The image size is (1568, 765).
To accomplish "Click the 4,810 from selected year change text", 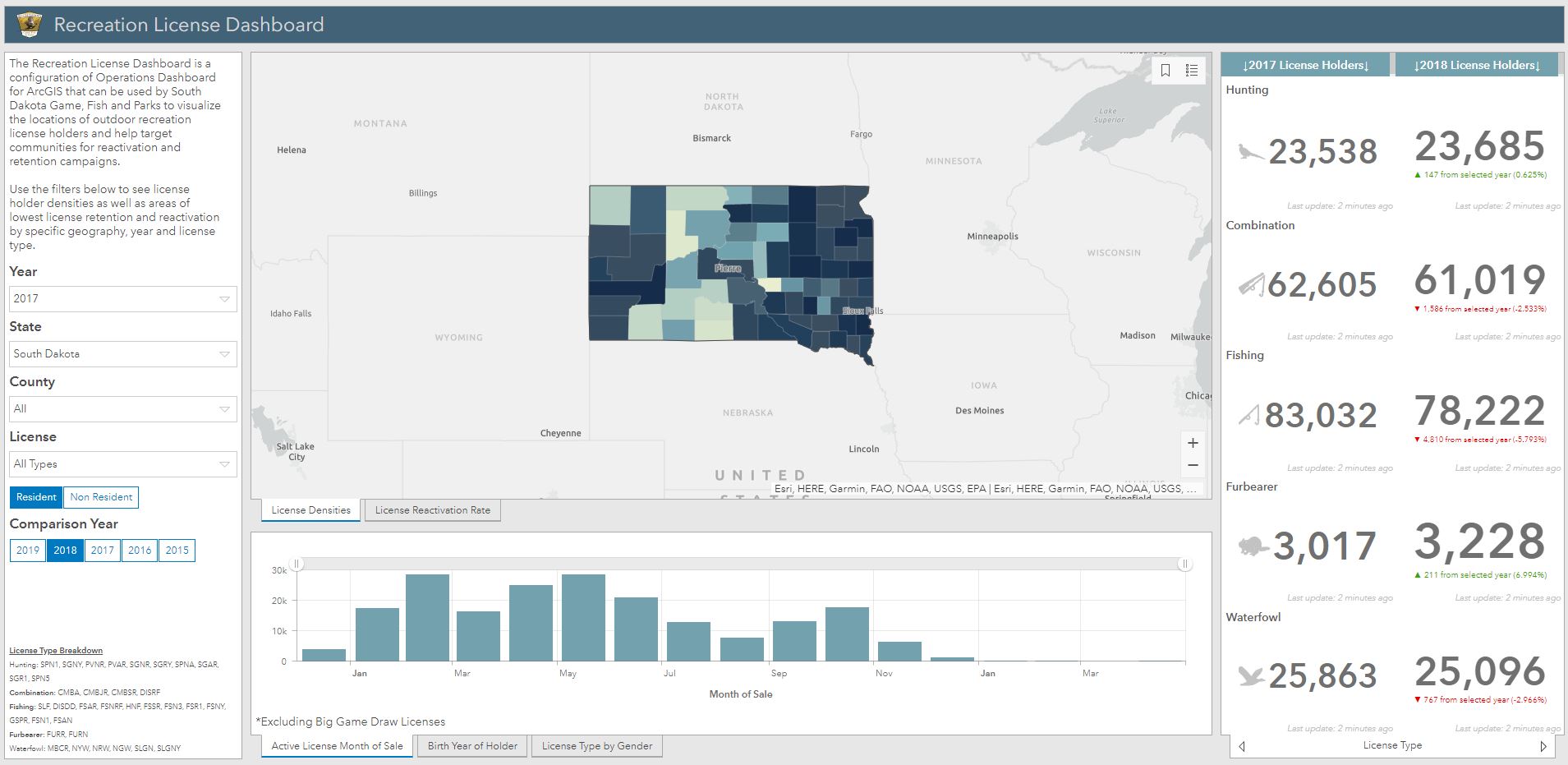I will 1481,440.
